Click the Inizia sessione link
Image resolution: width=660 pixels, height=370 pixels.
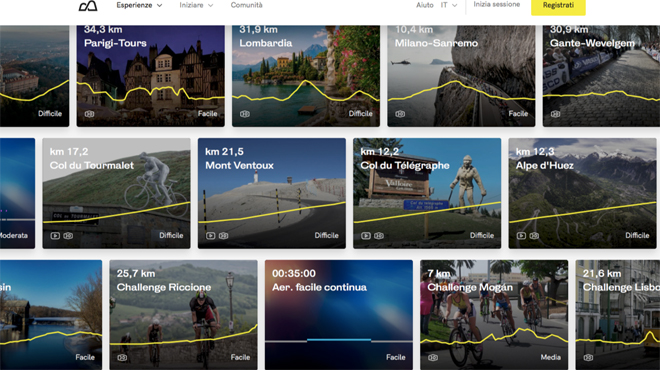pyautogui.click(x=497, y=4)
